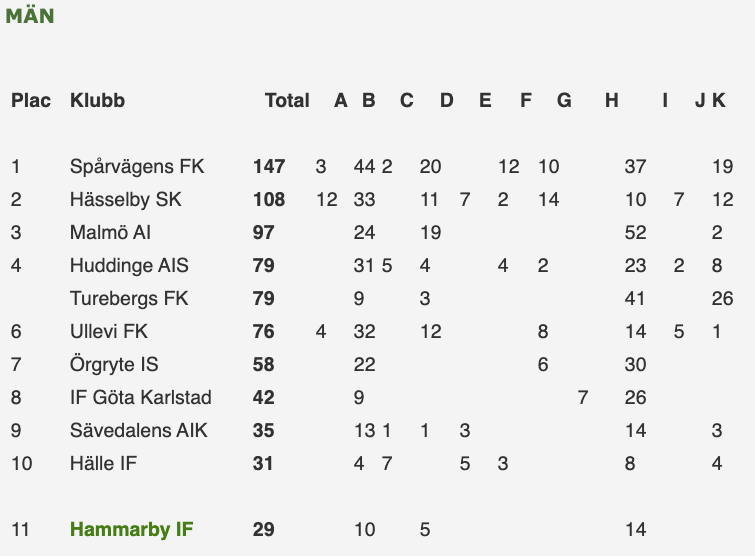This screenshot has width=755, height=556.
Task: Click IF Göta Karlstad club name
Action: pyautogui.click(x=141, y=398)
